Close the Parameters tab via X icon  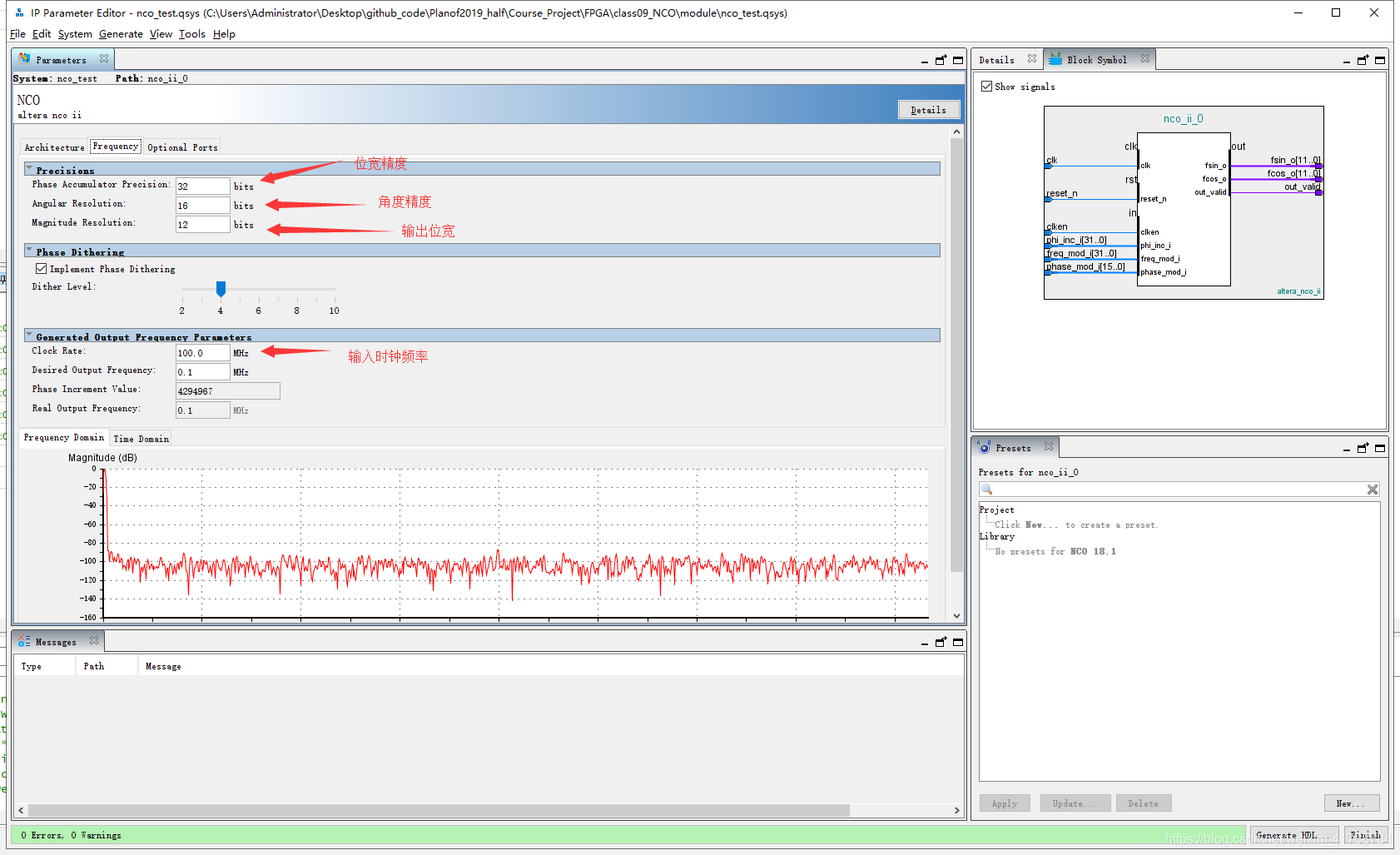(x=104, y=58)
